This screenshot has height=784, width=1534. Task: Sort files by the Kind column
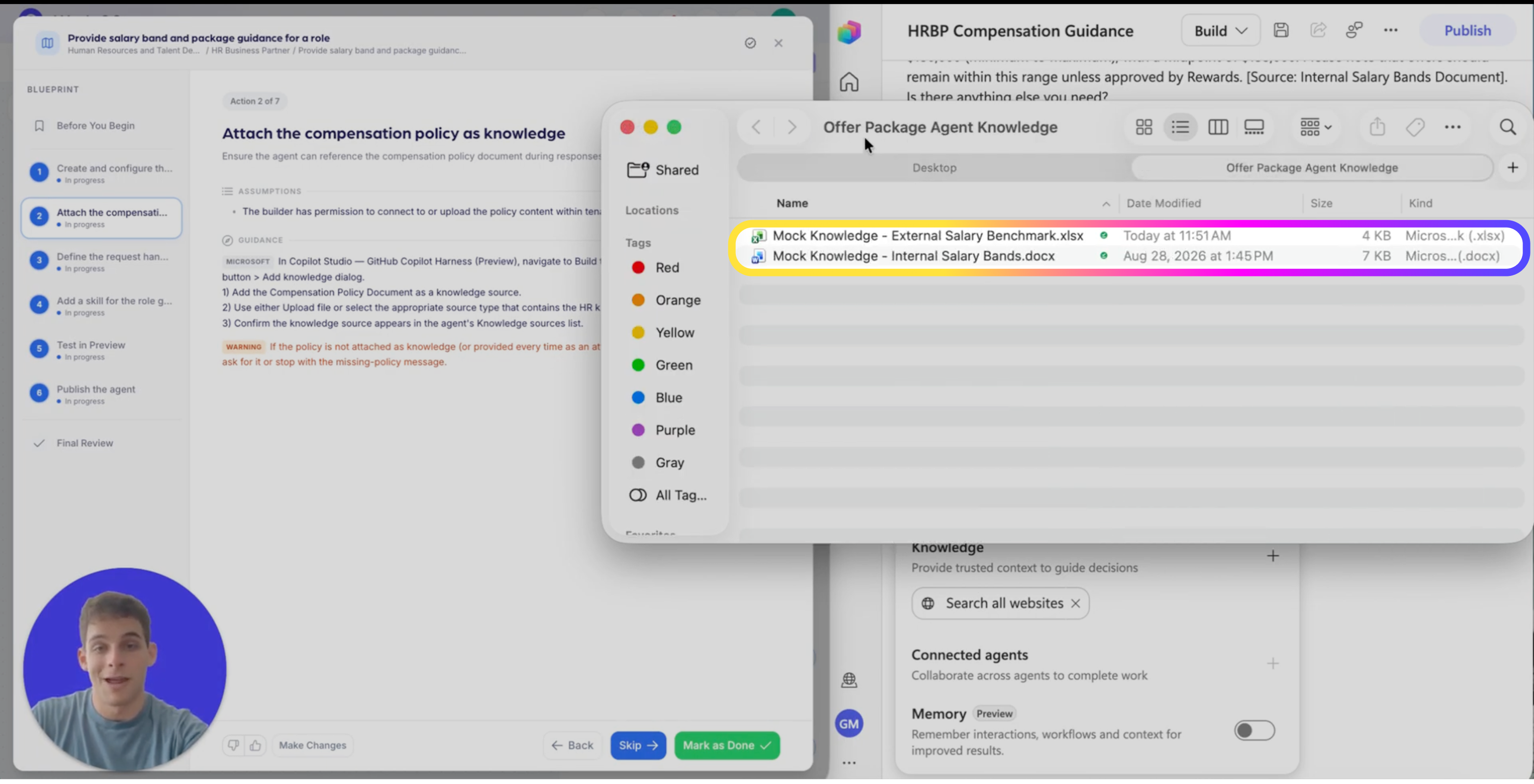pos(1420,203)
